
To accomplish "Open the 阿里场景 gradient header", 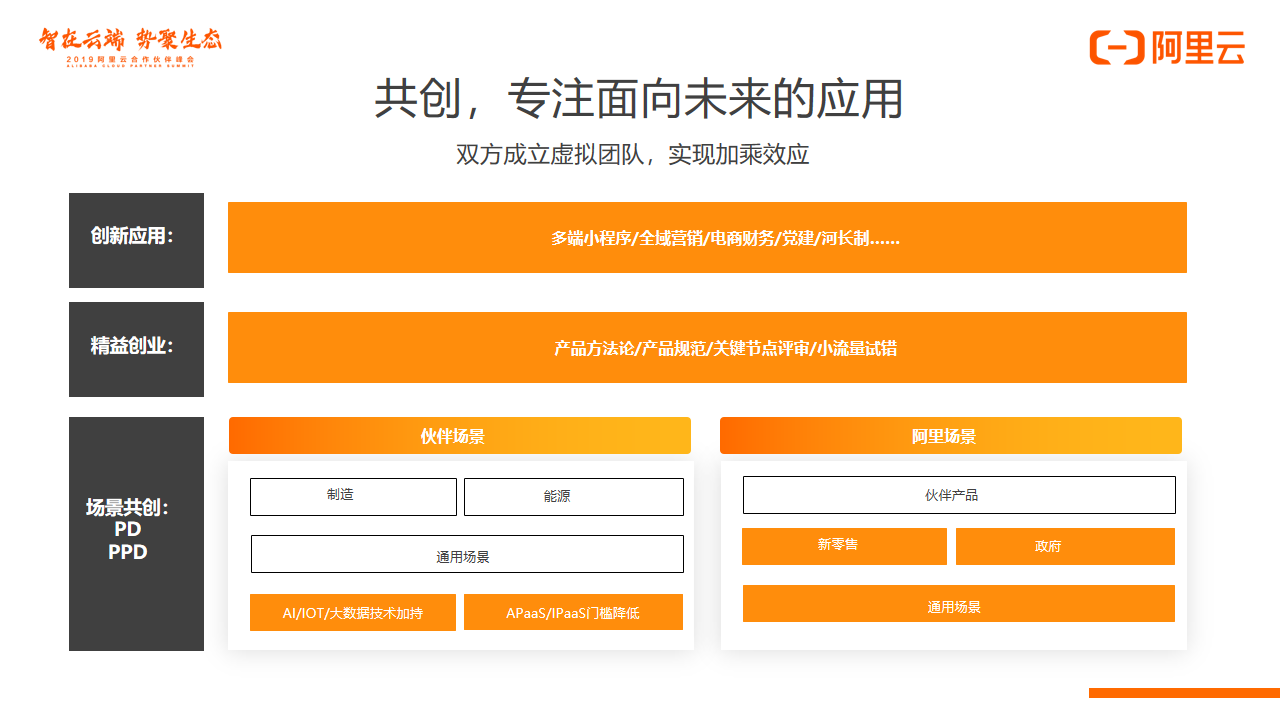I will pos(950,436).
